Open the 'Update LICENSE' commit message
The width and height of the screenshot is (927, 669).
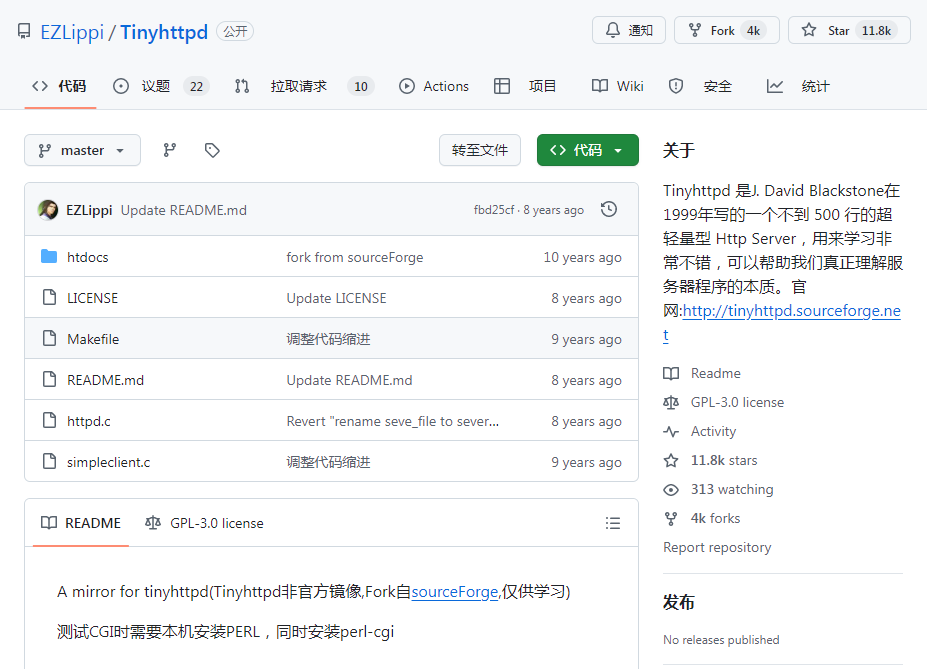point(336,298)
